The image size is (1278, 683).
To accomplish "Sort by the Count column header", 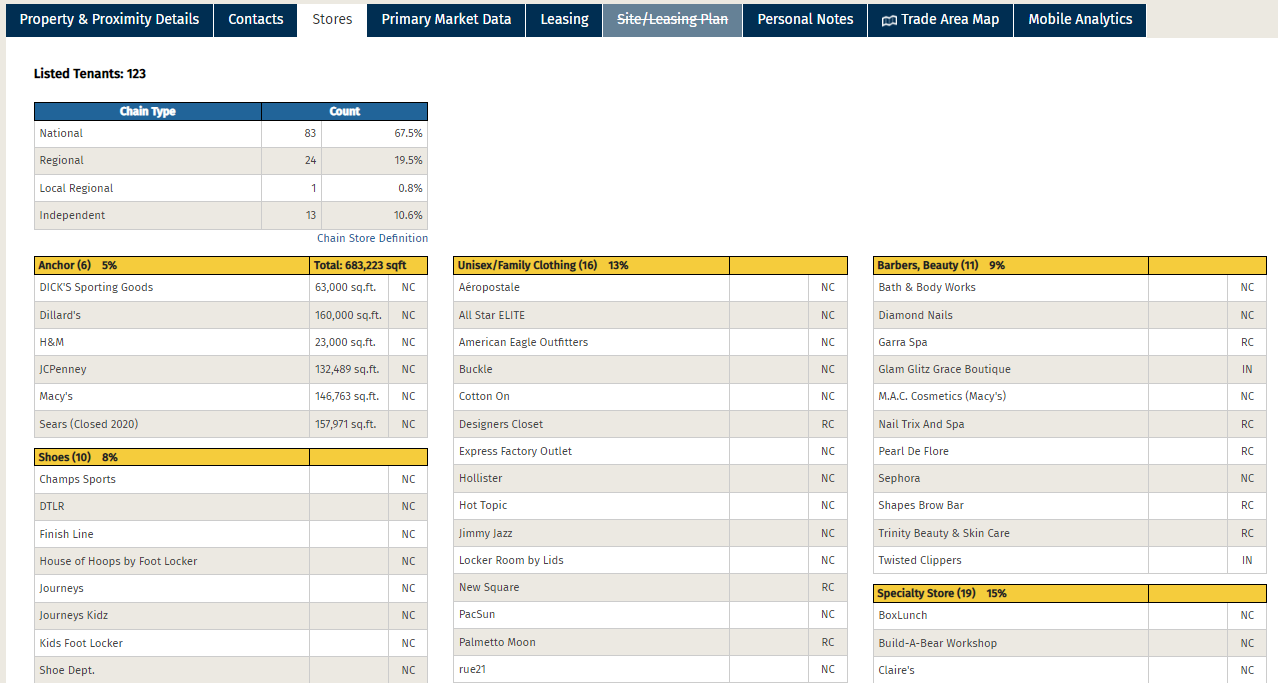I will click(344, 111).
